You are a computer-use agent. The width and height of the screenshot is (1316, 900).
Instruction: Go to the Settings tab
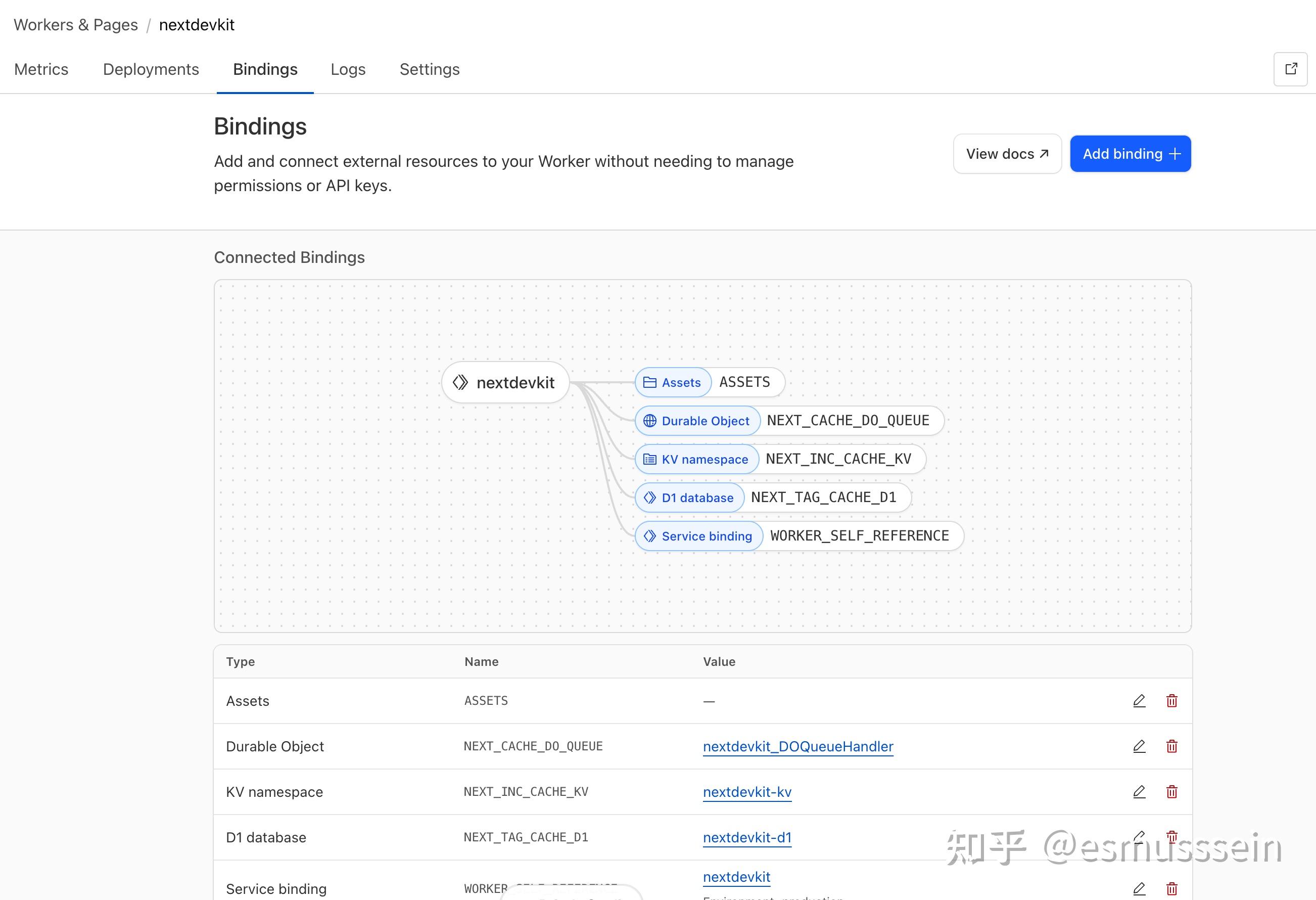click(429, 69)
